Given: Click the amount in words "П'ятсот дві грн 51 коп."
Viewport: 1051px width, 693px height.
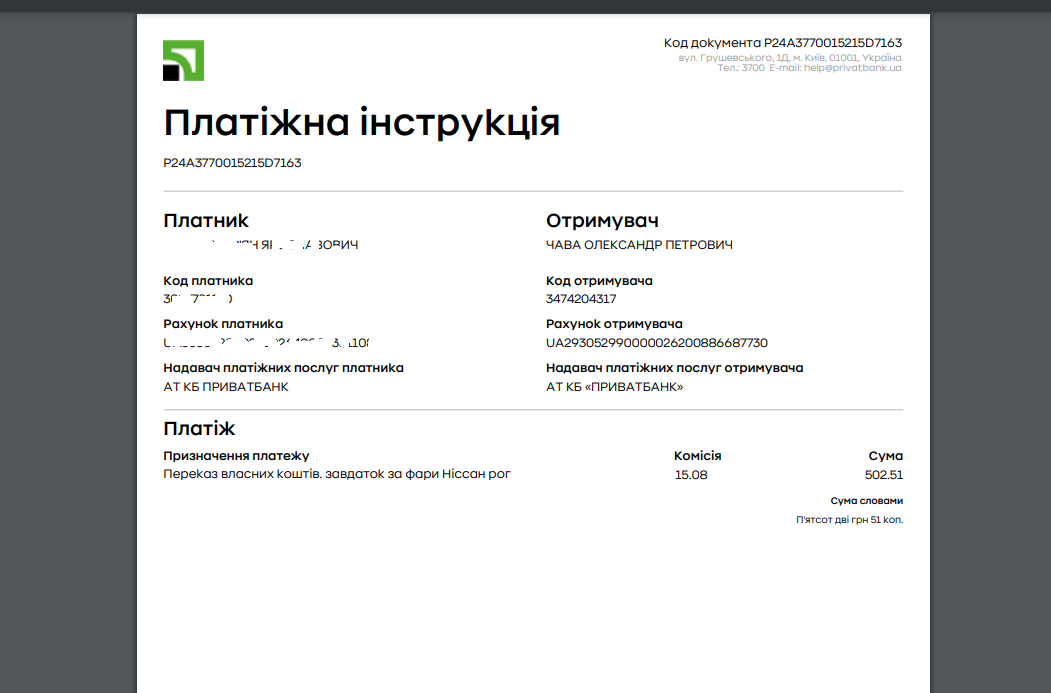Looking at the screenshot, I should [x=849, y=520].
